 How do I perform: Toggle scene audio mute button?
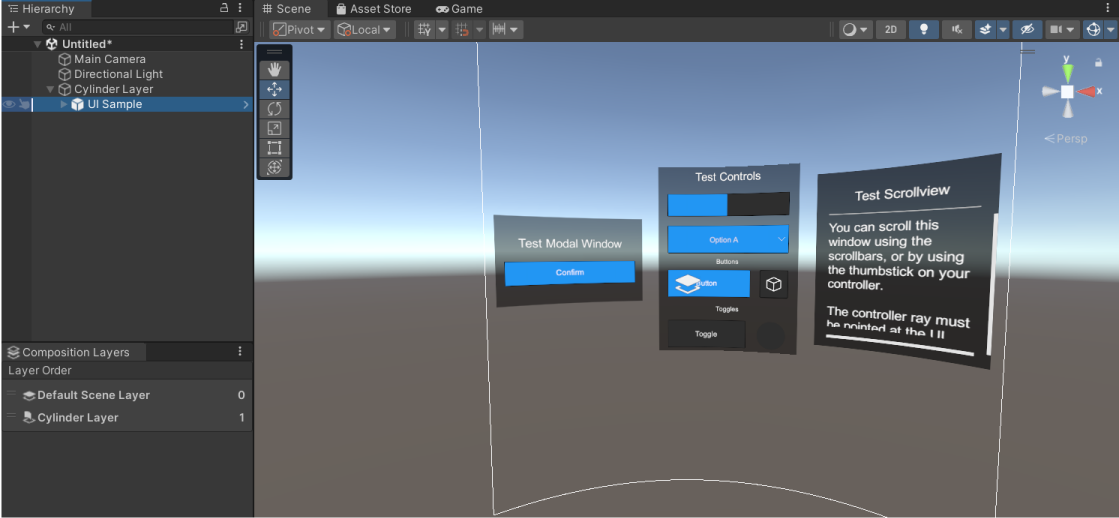956,30
